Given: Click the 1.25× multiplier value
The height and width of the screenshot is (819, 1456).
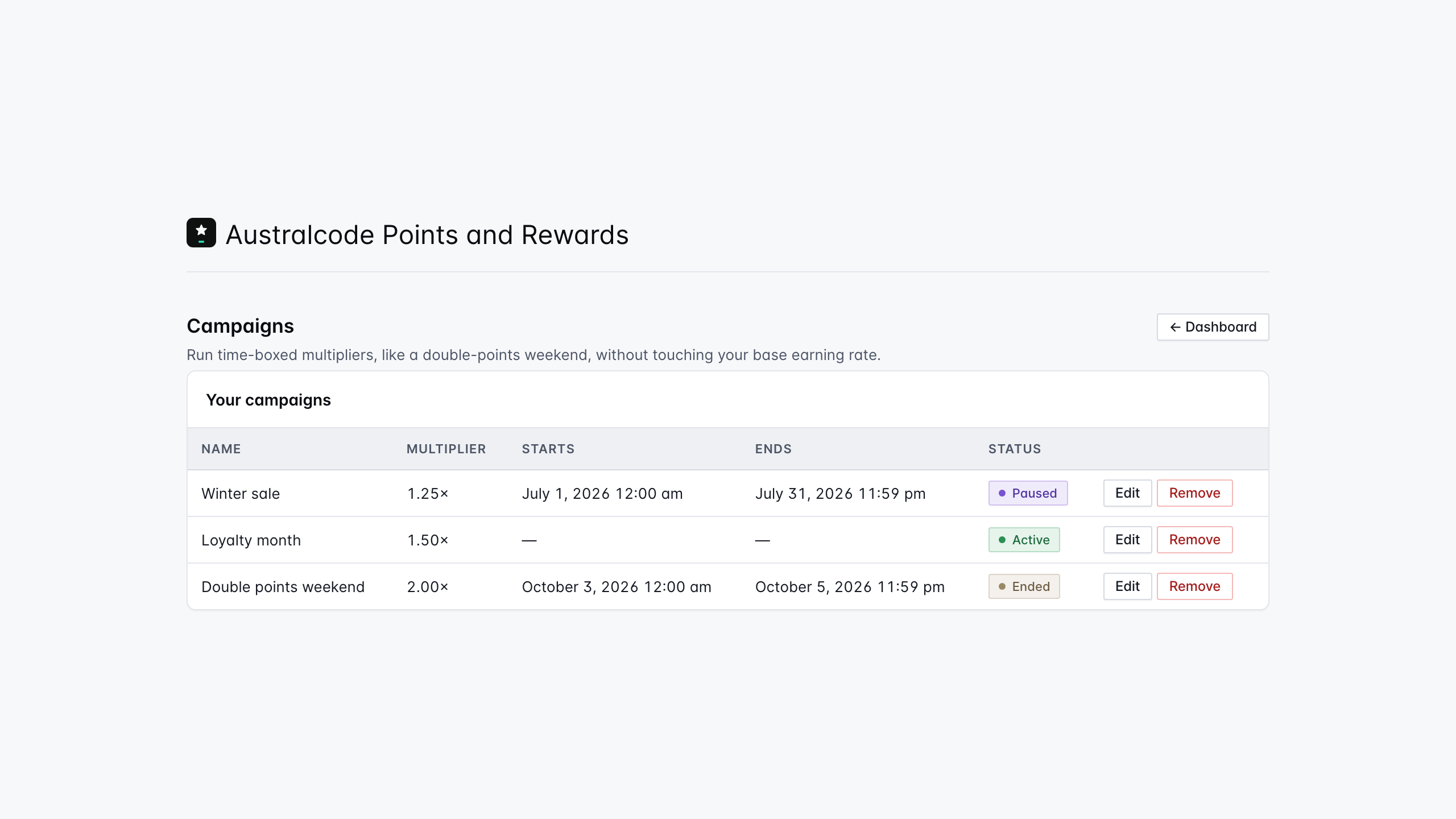Looking at the screenshot, I should pos(428,494).
